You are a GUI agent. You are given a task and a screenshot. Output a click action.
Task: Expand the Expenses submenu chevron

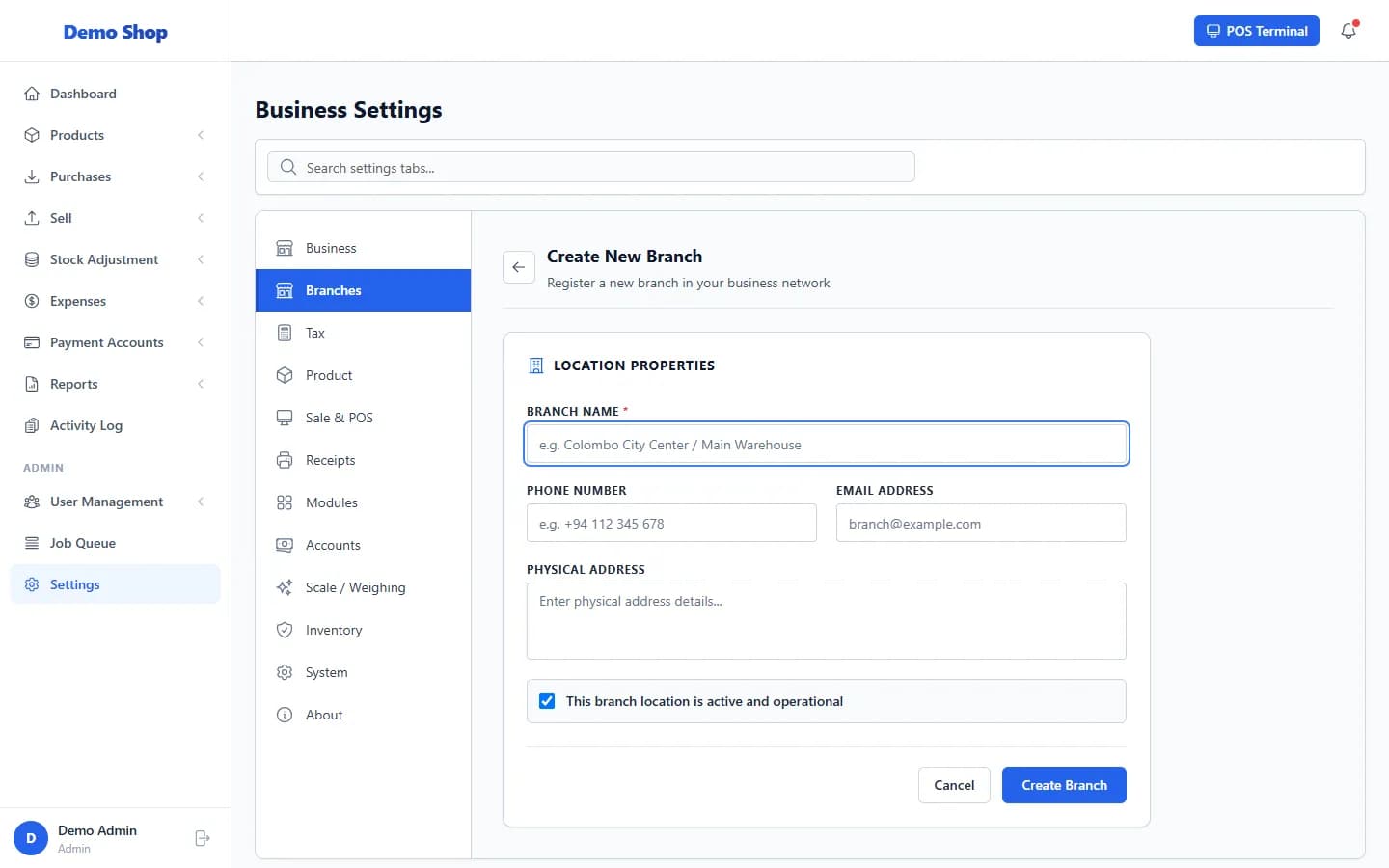click(201, 301)
